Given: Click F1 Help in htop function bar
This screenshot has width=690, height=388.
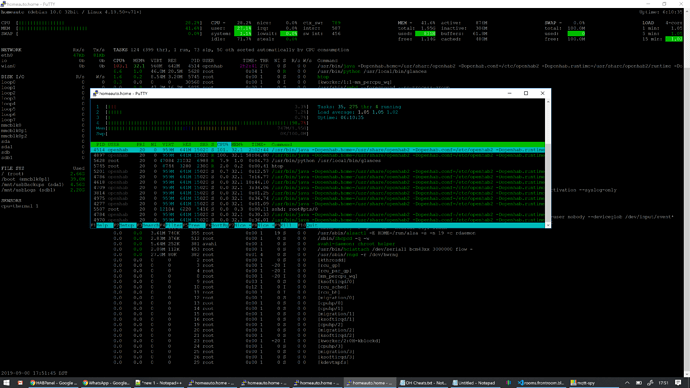Looking at the screenshot, I should click(x=102, y=225).
